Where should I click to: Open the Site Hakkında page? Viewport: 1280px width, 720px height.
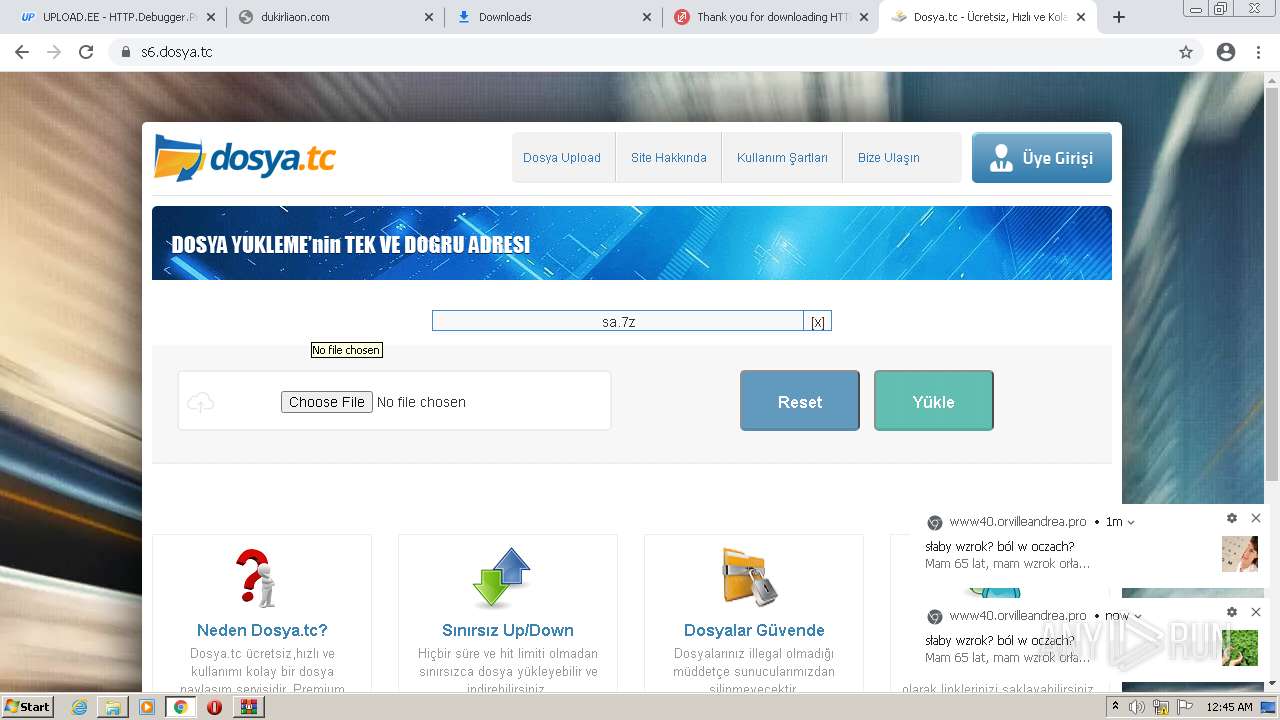668,158
